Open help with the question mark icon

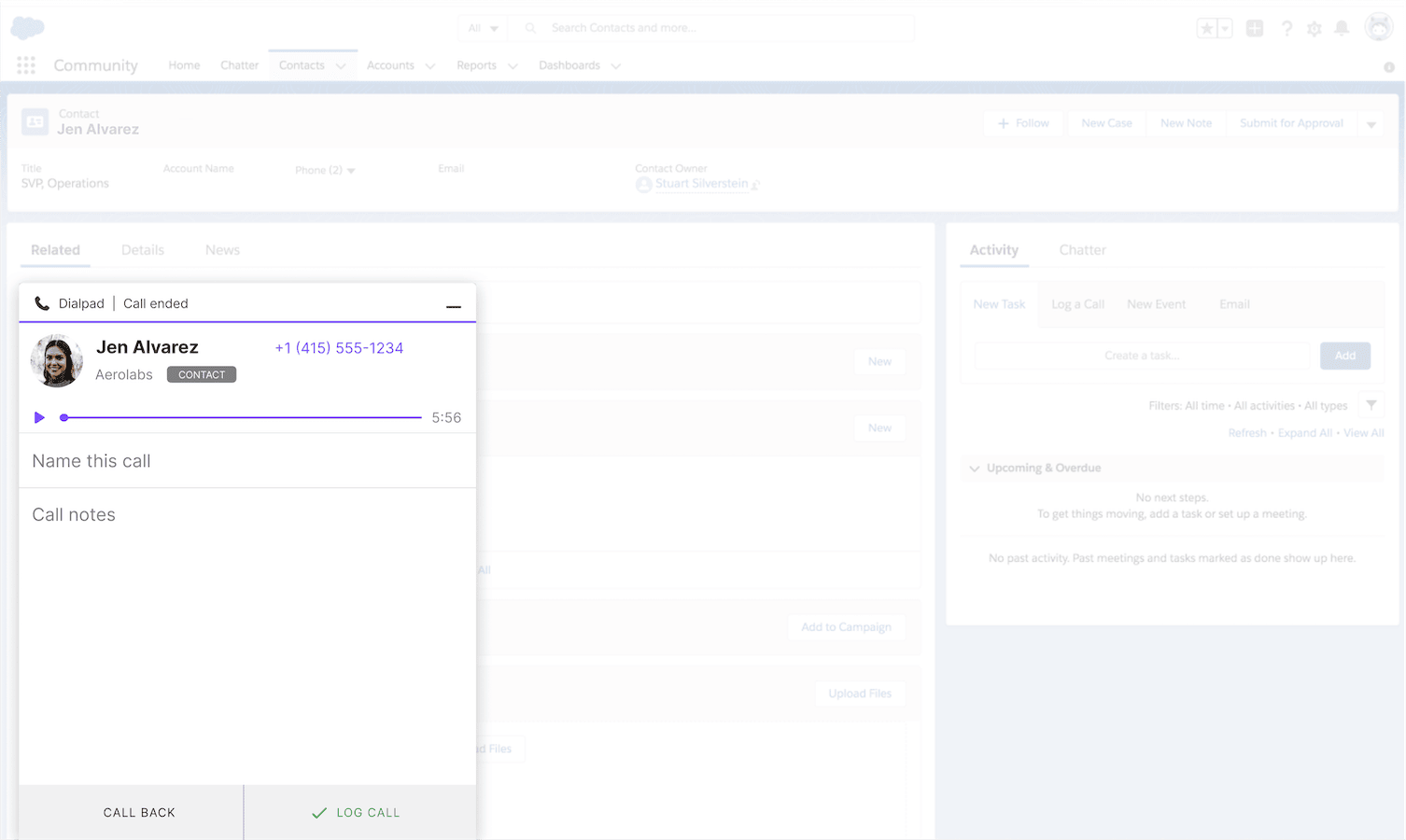[x=1286, y=29]
